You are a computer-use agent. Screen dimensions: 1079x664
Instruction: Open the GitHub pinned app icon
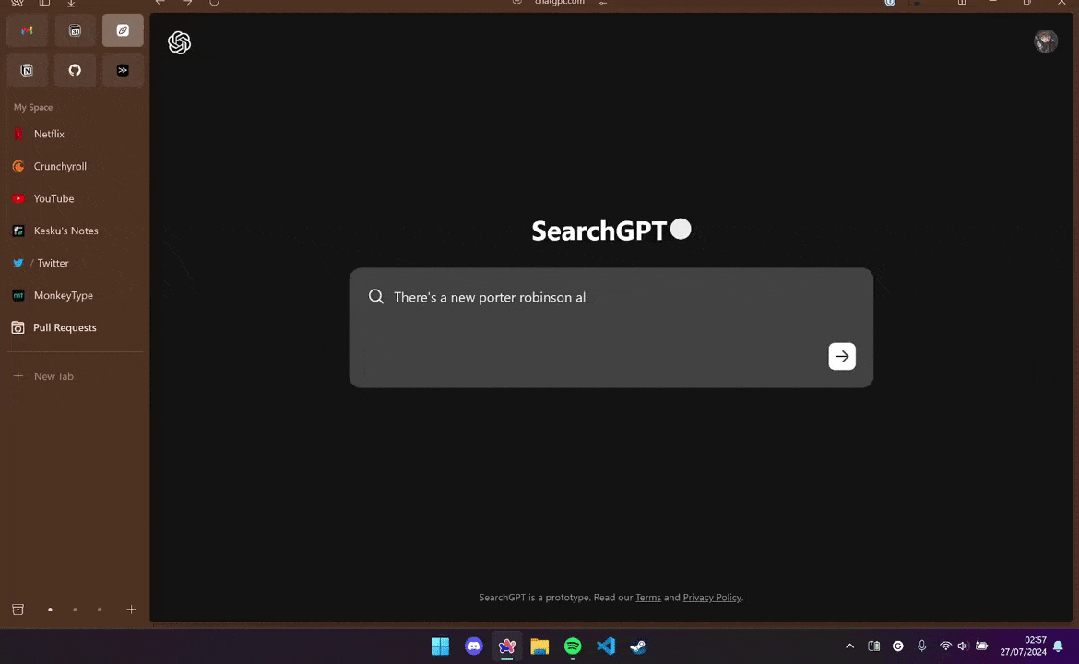(74, 70)
